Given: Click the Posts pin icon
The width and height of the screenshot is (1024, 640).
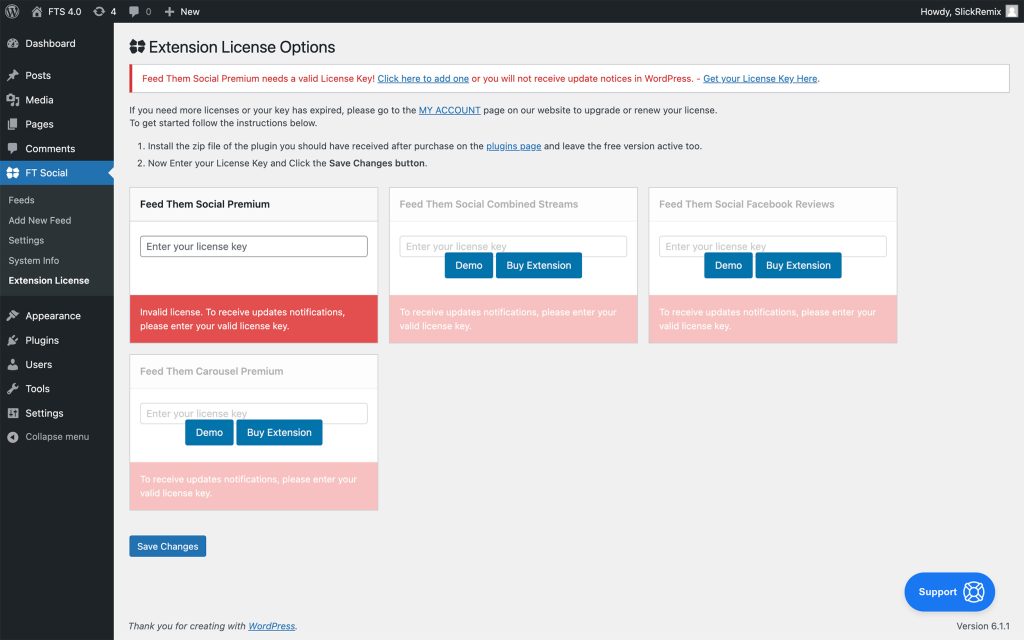Looking at the screenshot, I should pos(12,75).
